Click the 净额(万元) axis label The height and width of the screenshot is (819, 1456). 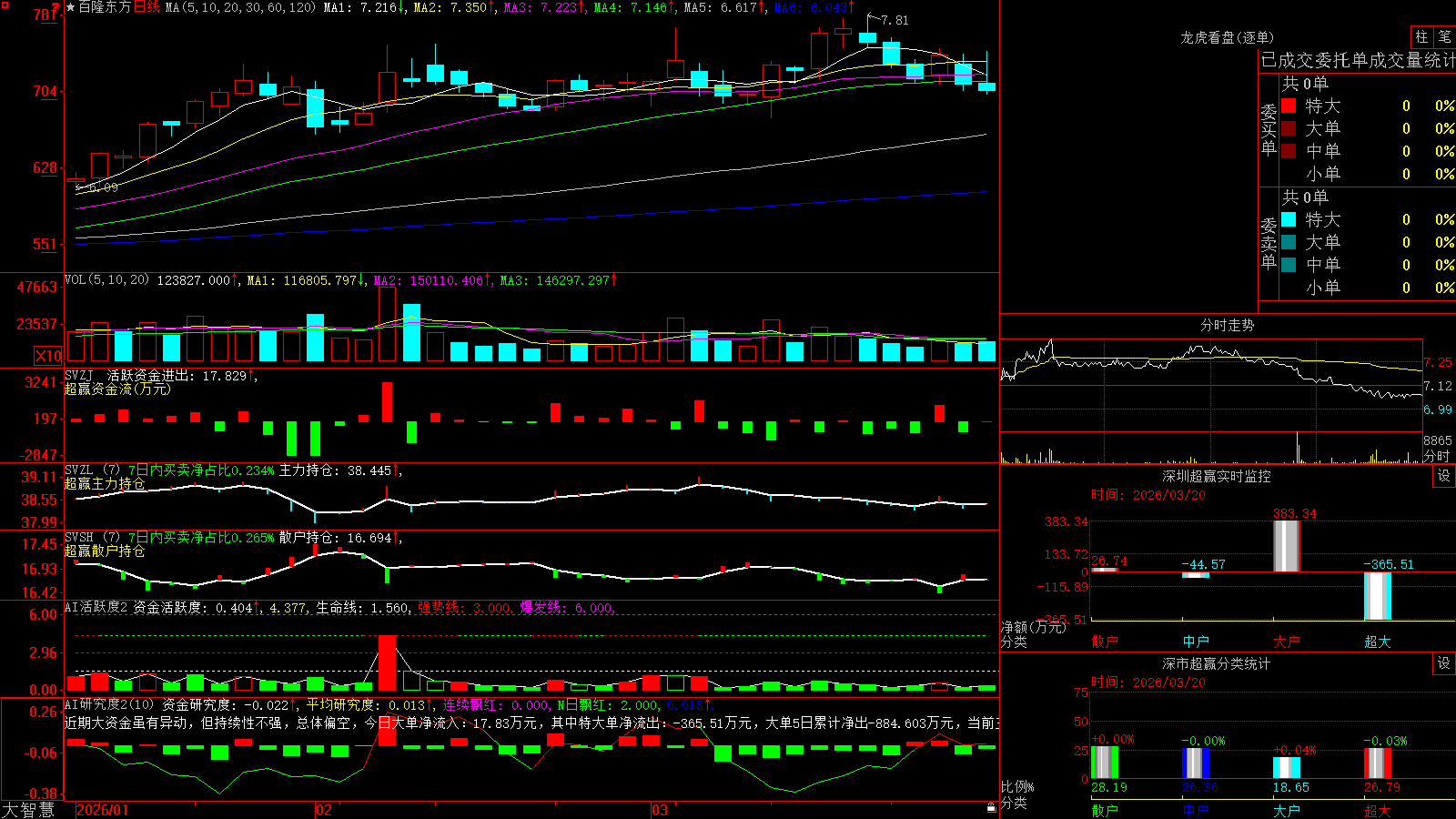tap(1034, 627)
